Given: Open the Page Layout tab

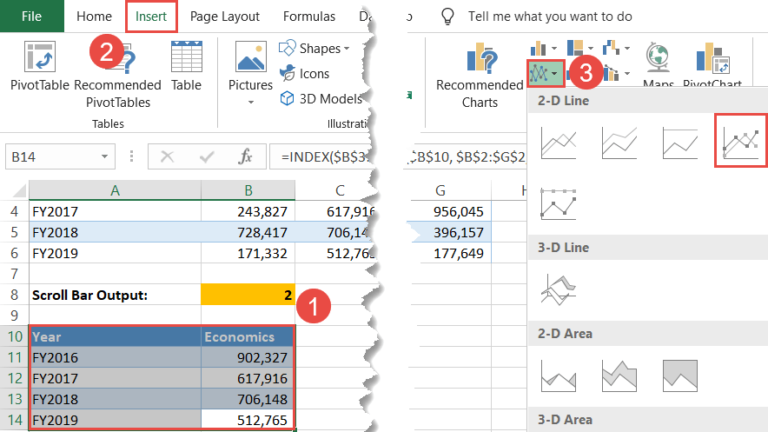Looking at the screenshot, I should [225, 16].
